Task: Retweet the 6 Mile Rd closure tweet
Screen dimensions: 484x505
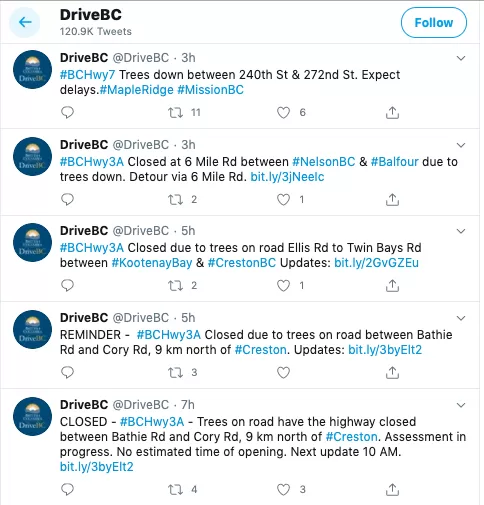Action: point(175,200)
